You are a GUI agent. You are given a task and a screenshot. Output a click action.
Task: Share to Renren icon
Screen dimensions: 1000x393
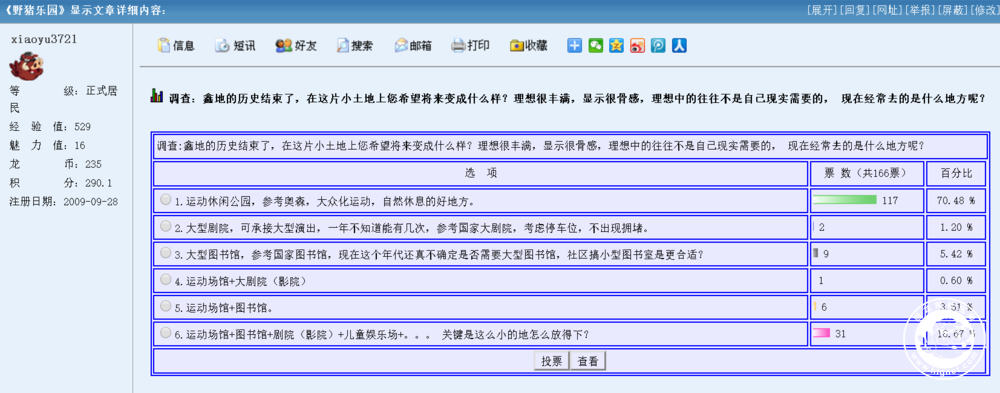point(679,46)
